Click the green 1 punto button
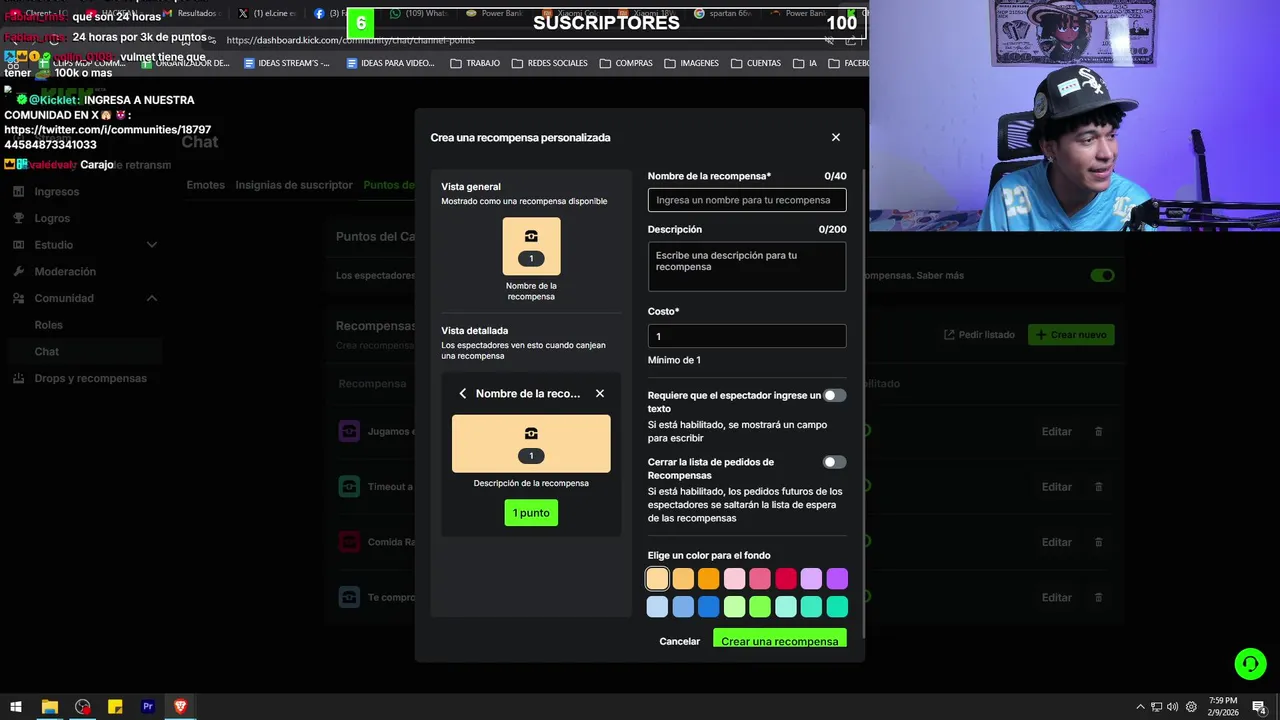The height and width of the screenshot is (720, 1280). point(531,513)
